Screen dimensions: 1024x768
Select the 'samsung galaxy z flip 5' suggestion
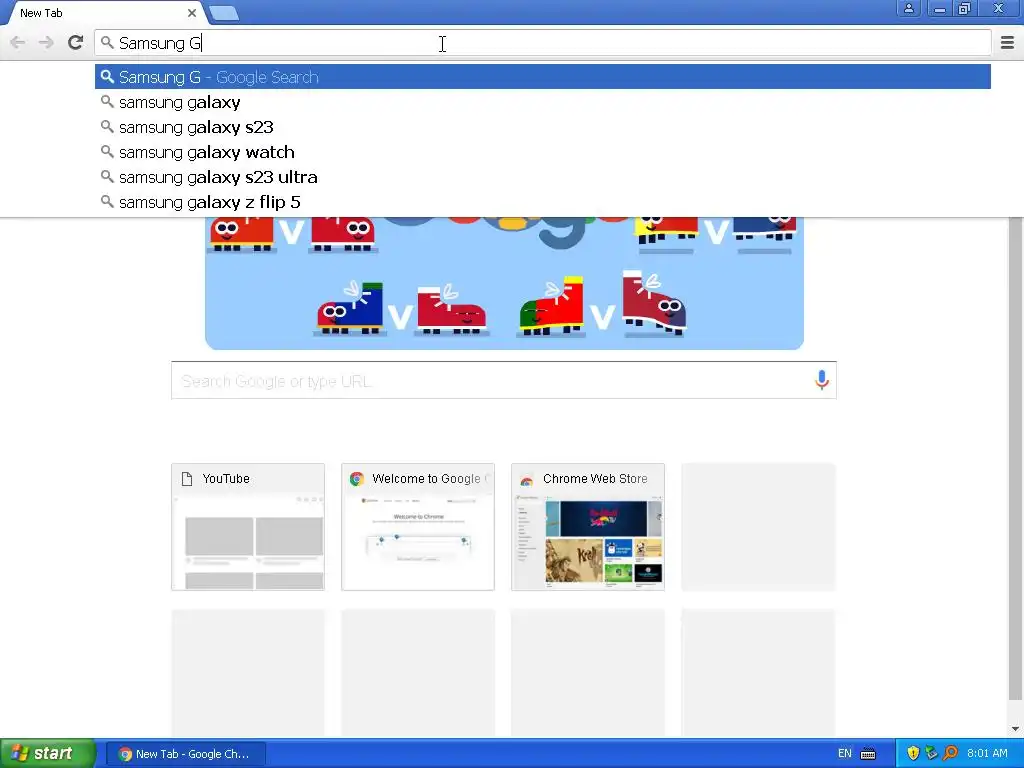pos(543,202)
